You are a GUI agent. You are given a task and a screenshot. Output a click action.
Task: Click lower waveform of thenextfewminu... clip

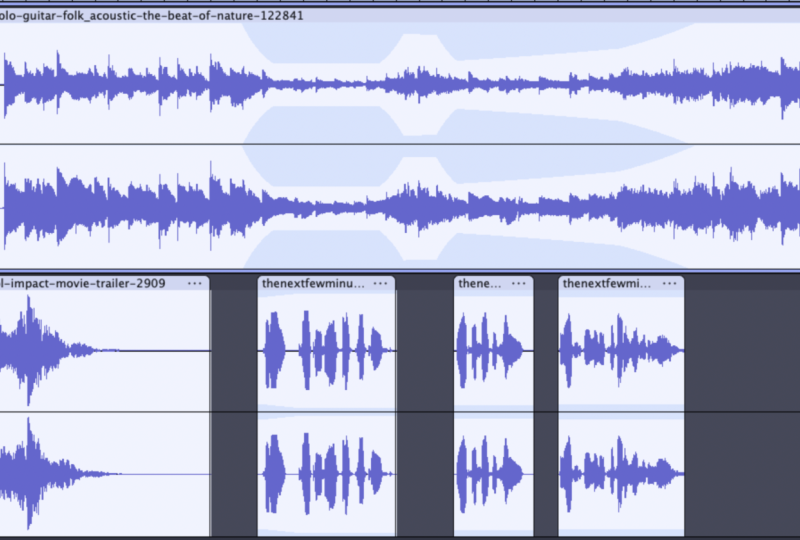click(327, 474)
